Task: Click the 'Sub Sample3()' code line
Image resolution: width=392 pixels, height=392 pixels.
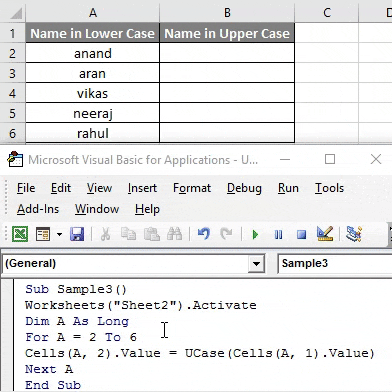Action: [x=76, y=289]
